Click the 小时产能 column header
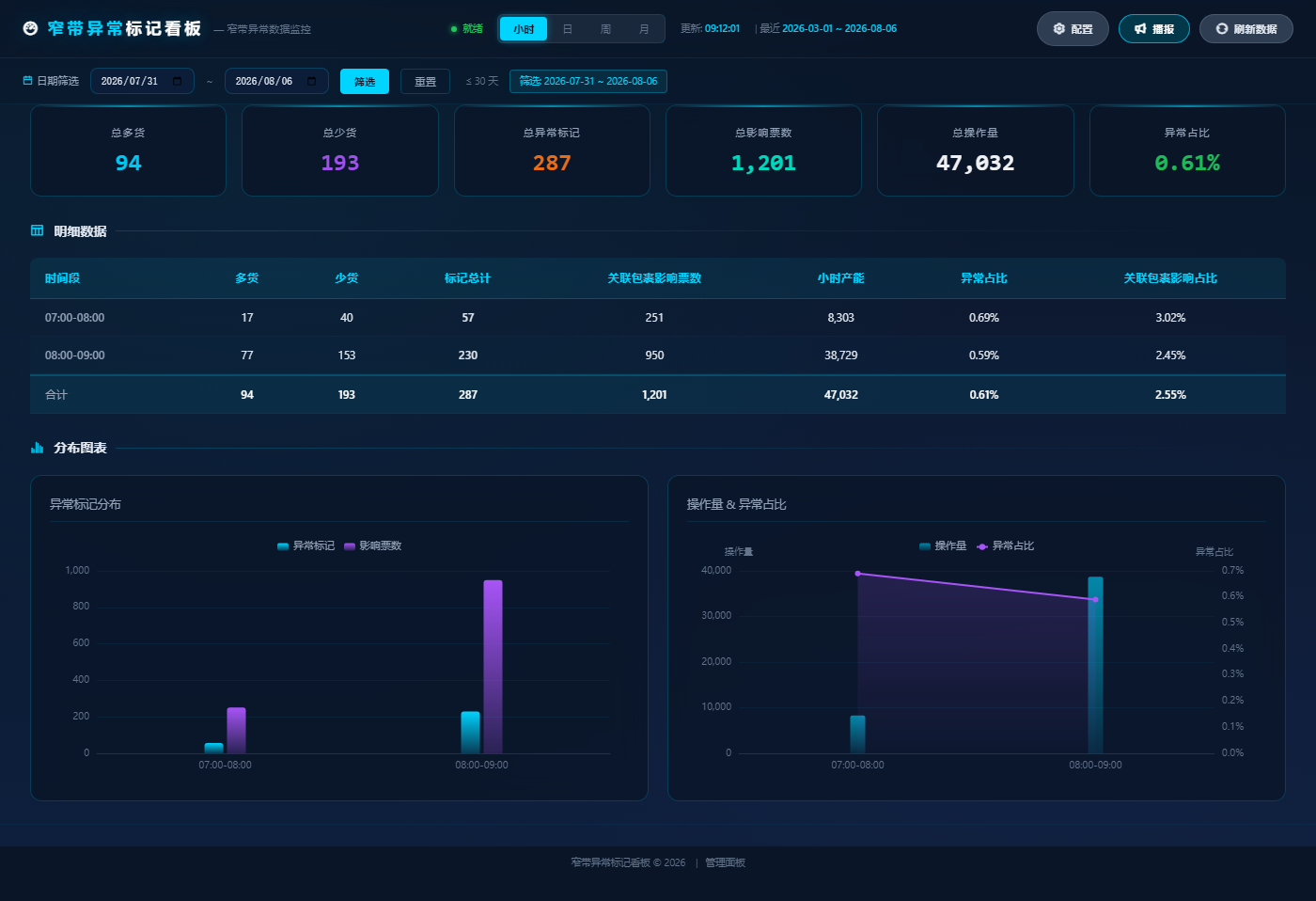The width and height of the screenshot is (1316, 901). click(841, 278)
